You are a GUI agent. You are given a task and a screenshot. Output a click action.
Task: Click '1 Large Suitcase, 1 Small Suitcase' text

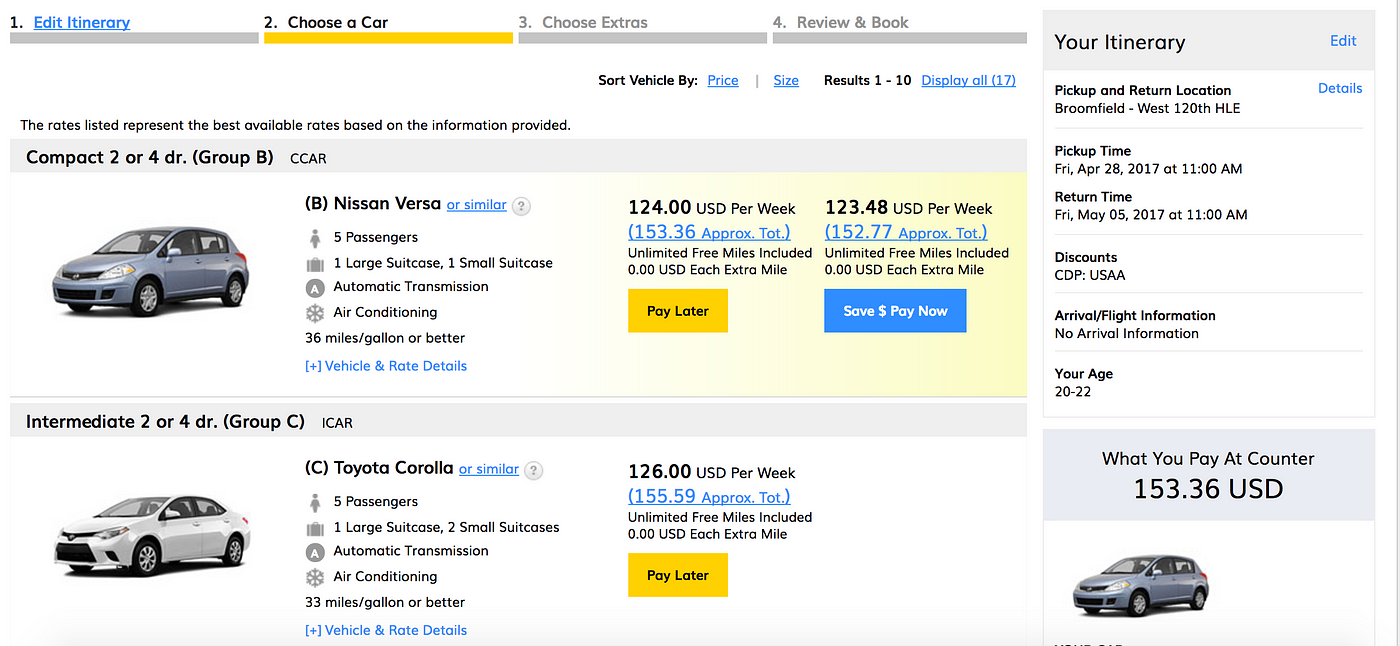tap(443, 264)
